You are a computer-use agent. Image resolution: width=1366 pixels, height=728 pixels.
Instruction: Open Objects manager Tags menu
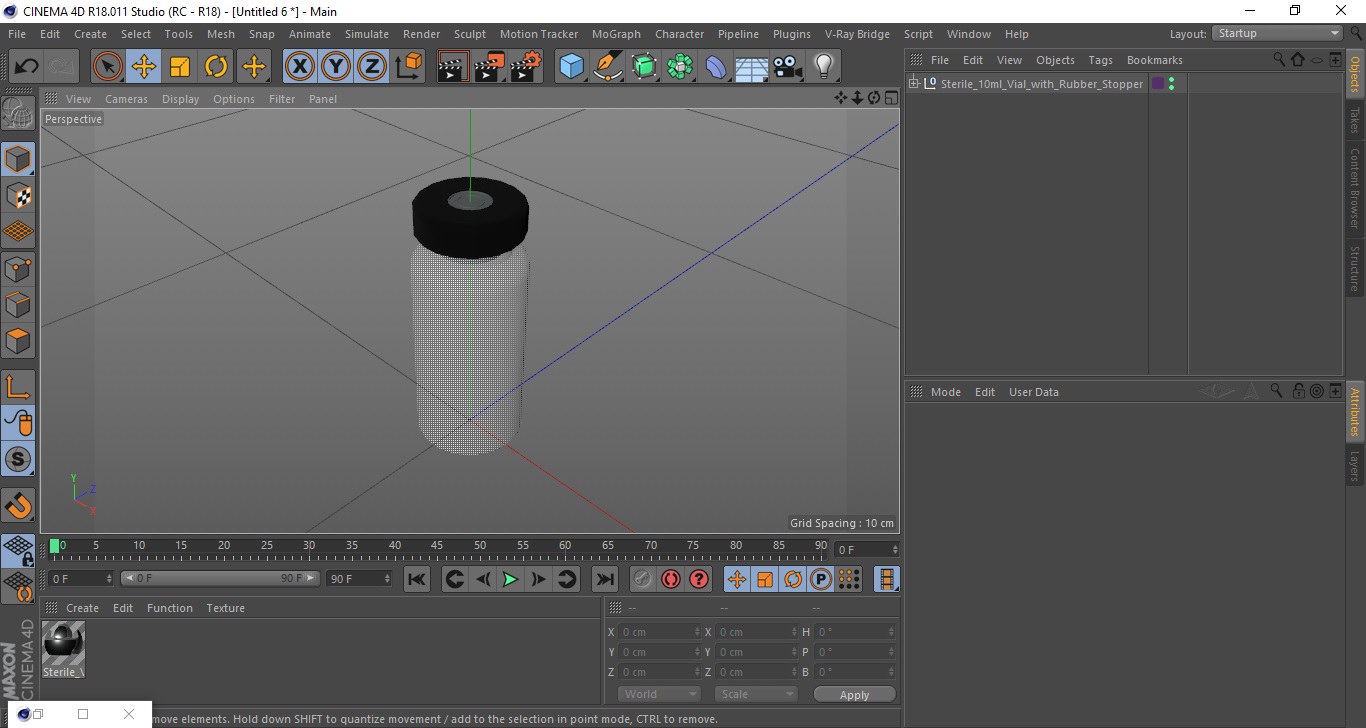(1100, 60)
